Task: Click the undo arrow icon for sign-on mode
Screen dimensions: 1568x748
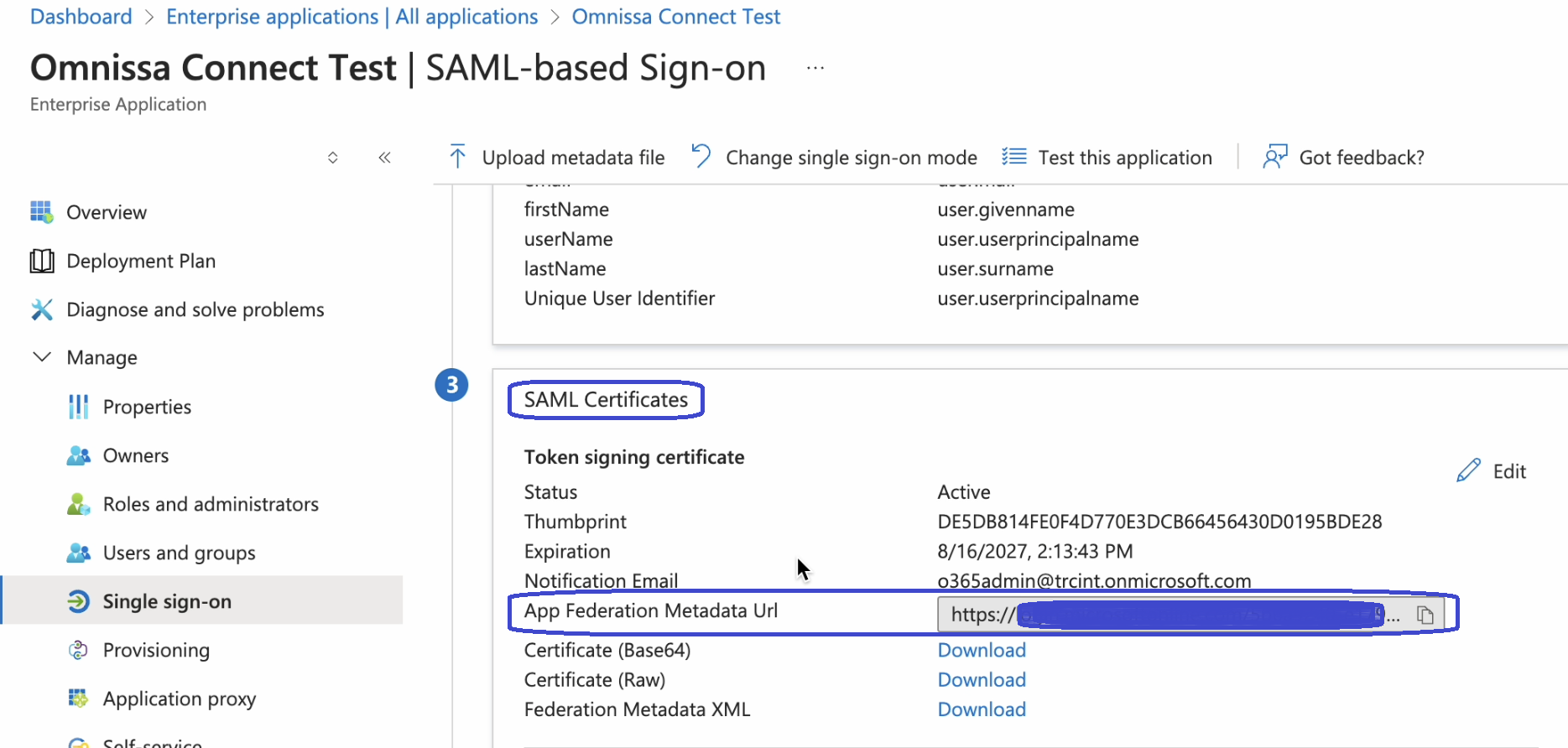Action: (701, 156)
